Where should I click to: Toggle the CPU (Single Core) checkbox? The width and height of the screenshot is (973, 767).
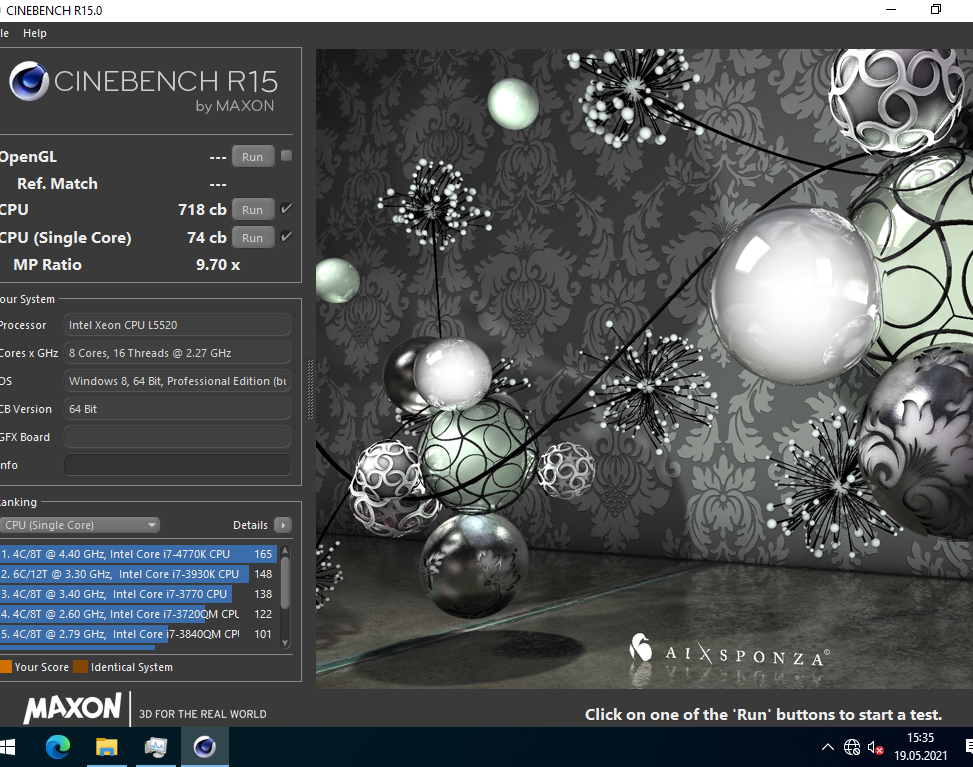pos(286,236)
